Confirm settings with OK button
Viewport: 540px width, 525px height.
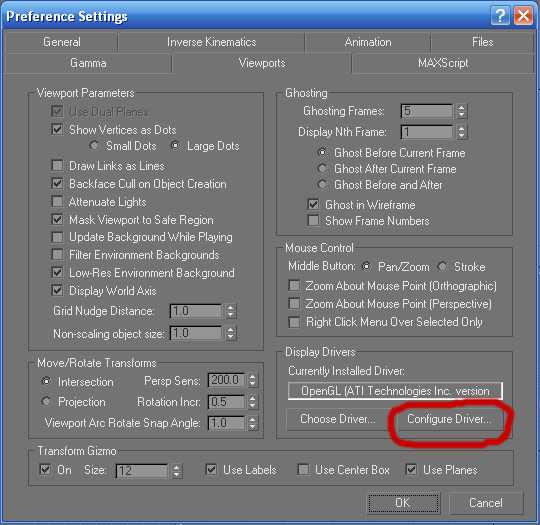pyautogui.click(x=403, y=503)
